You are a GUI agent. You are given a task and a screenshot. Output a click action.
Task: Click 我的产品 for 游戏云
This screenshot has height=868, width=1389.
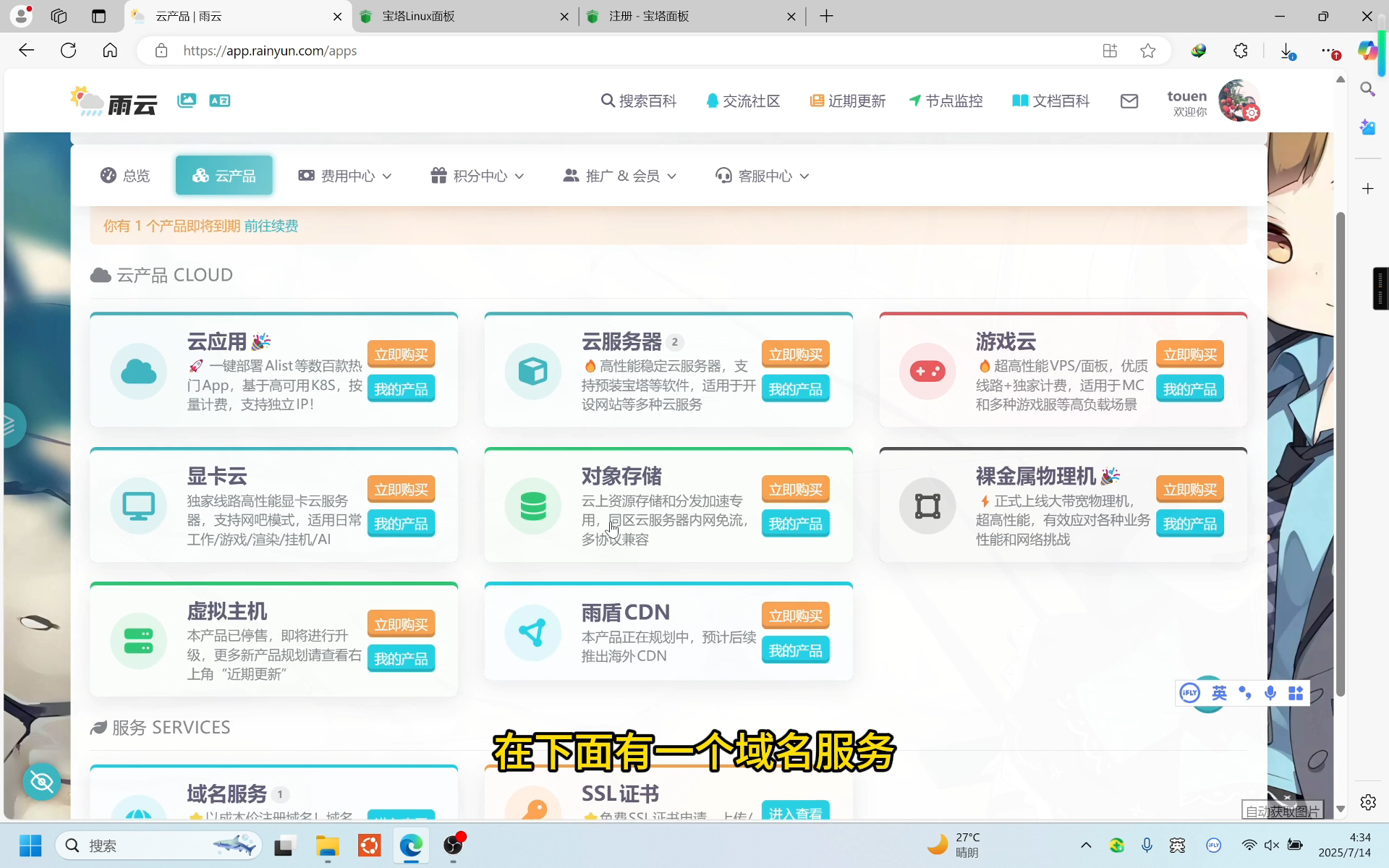1190,389
